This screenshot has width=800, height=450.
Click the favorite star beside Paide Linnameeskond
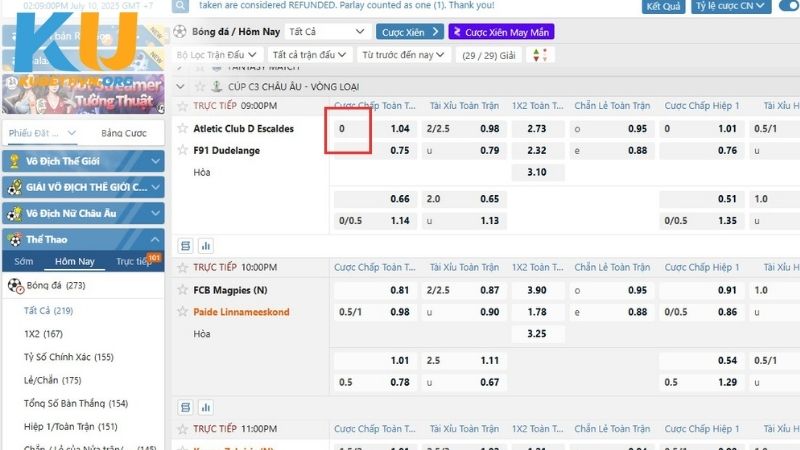click(x=182, y=312)
